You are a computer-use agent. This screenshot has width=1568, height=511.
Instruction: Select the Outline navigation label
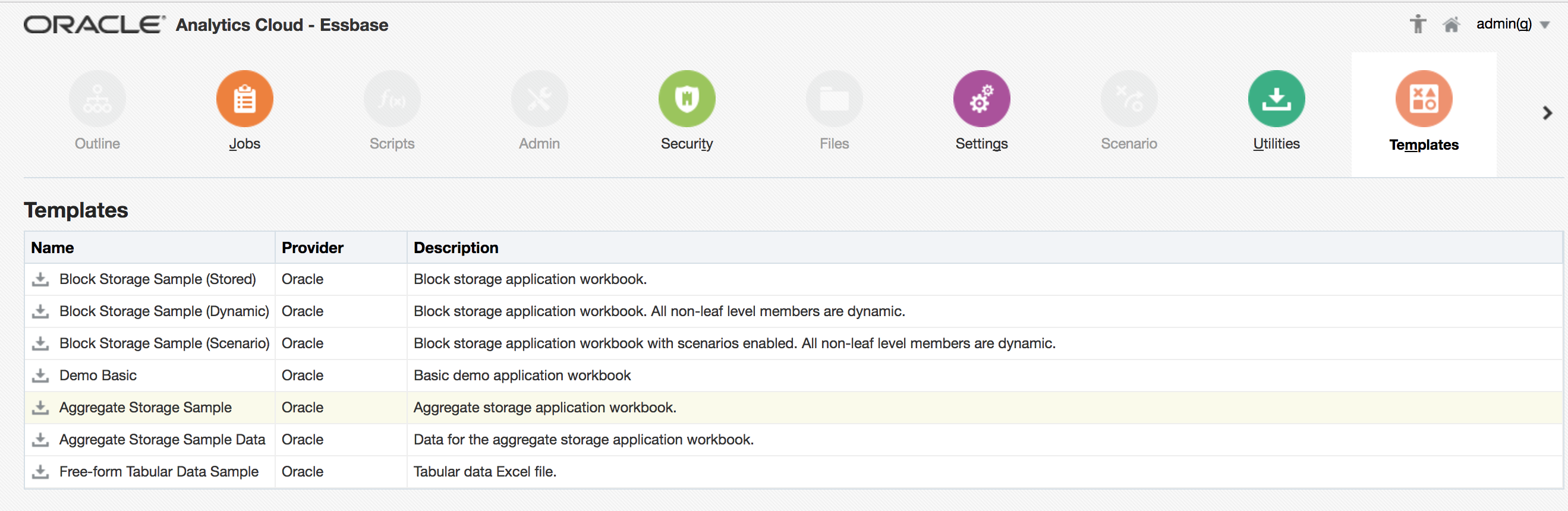point(97,144)
